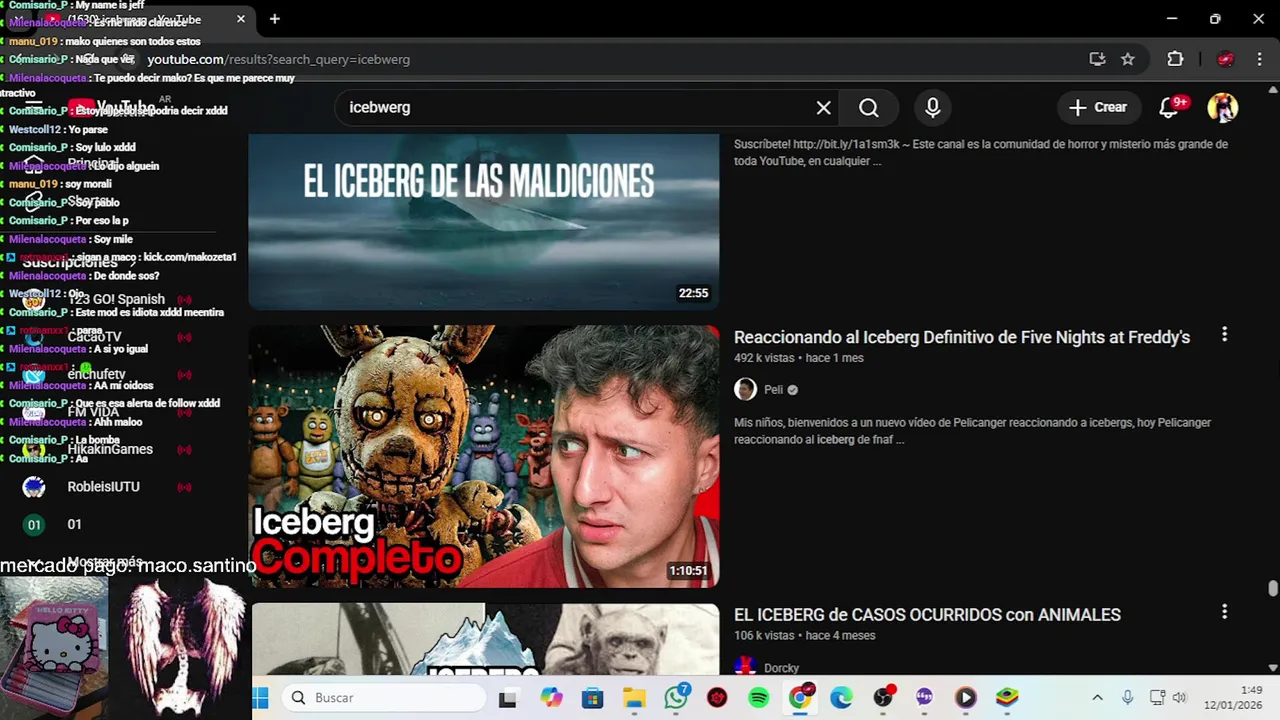This screenshot has height=720, width=1280.
Task: Open the orange play-button media app in the taskbar
Action: click(x=965, y=698)
